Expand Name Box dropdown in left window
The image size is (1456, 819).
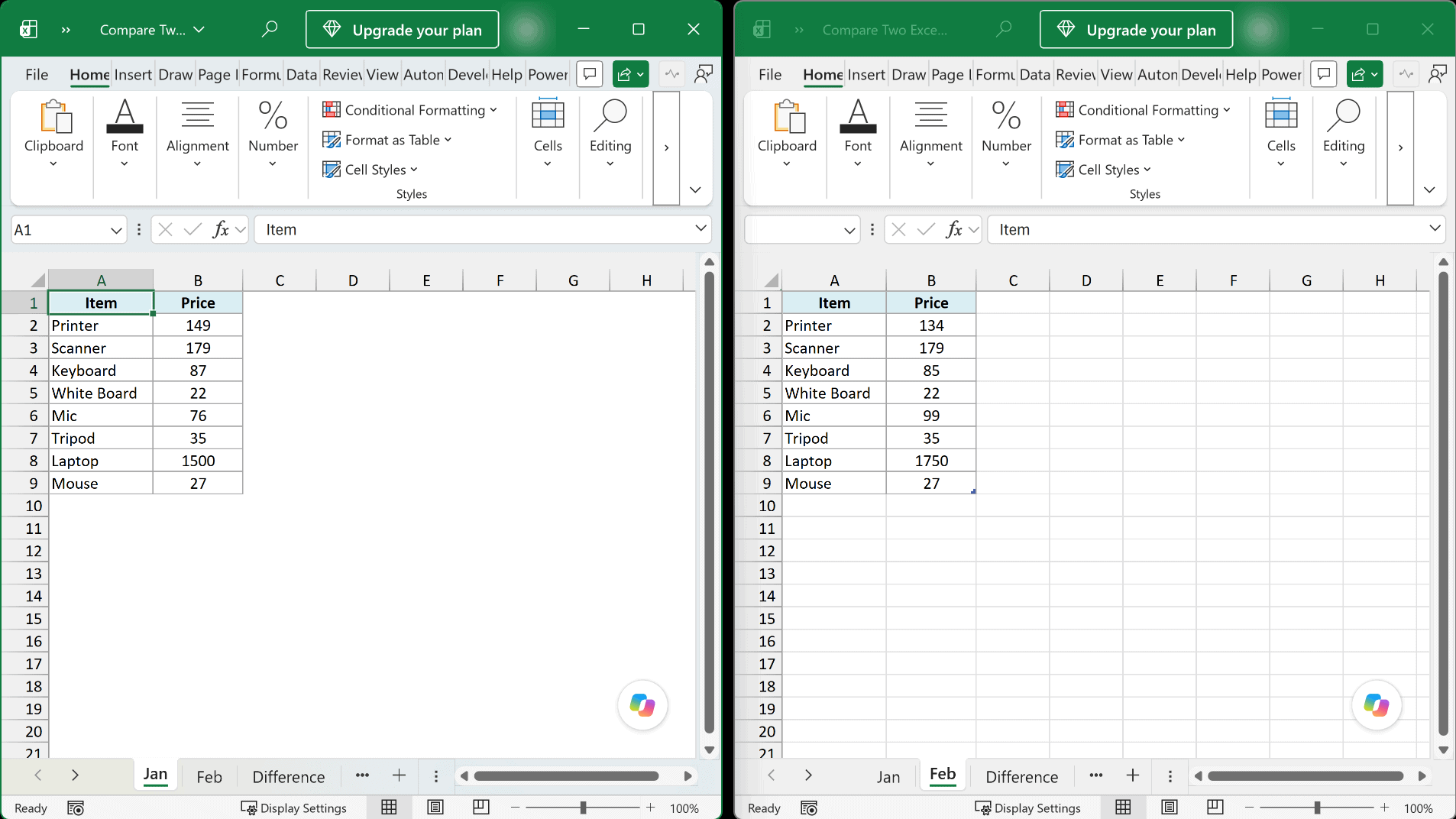pyautogui.click(x=116, y=230)
